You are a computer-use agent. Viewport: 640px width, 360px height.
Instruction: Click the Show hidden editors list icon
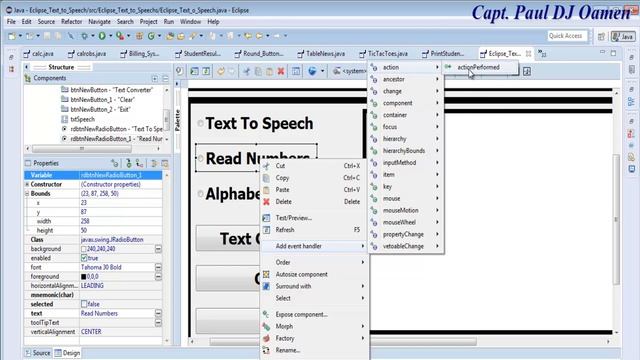click(x=542, y=53)
